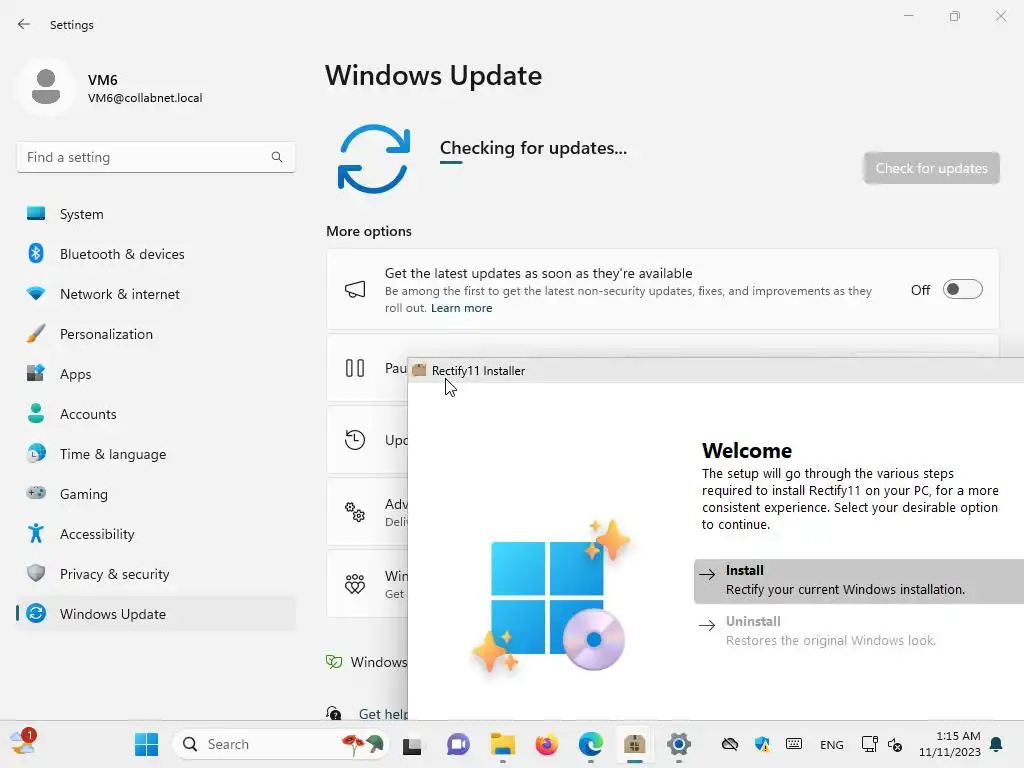Click the Privacy & security shield icon
1024x768 pixels.
tap(36, 573)
